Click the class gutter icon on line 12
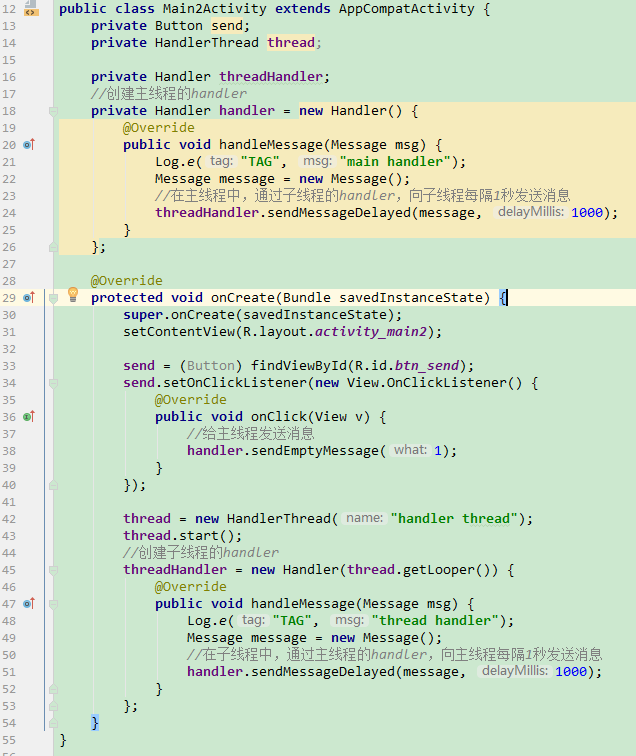The height and width of the screenshot is (756, 636). pyautogui.click(x=31, y=9)
